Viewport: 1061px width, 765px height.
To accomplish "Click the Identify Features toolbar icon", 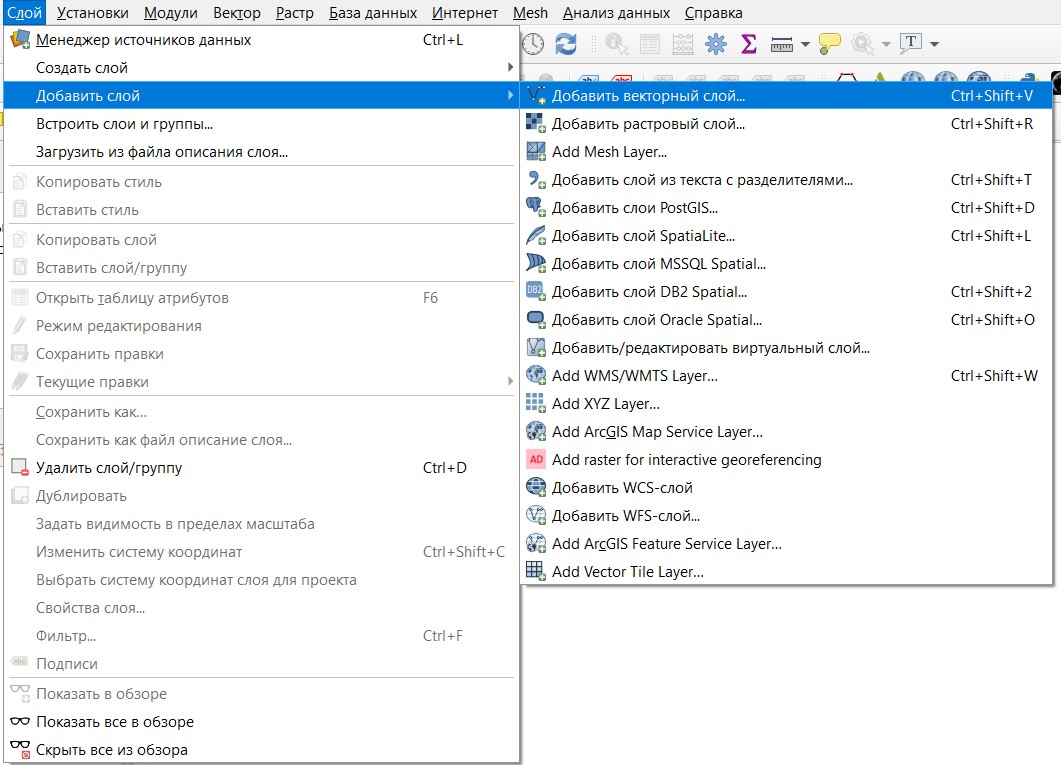I will coord(616,44).
